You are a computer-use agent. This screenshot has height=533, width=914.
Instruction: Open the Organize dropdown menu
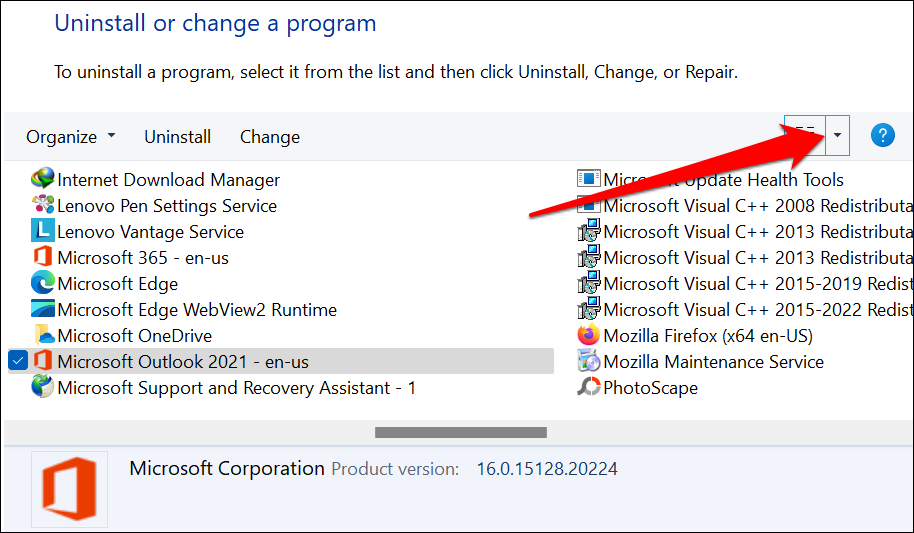71,137
